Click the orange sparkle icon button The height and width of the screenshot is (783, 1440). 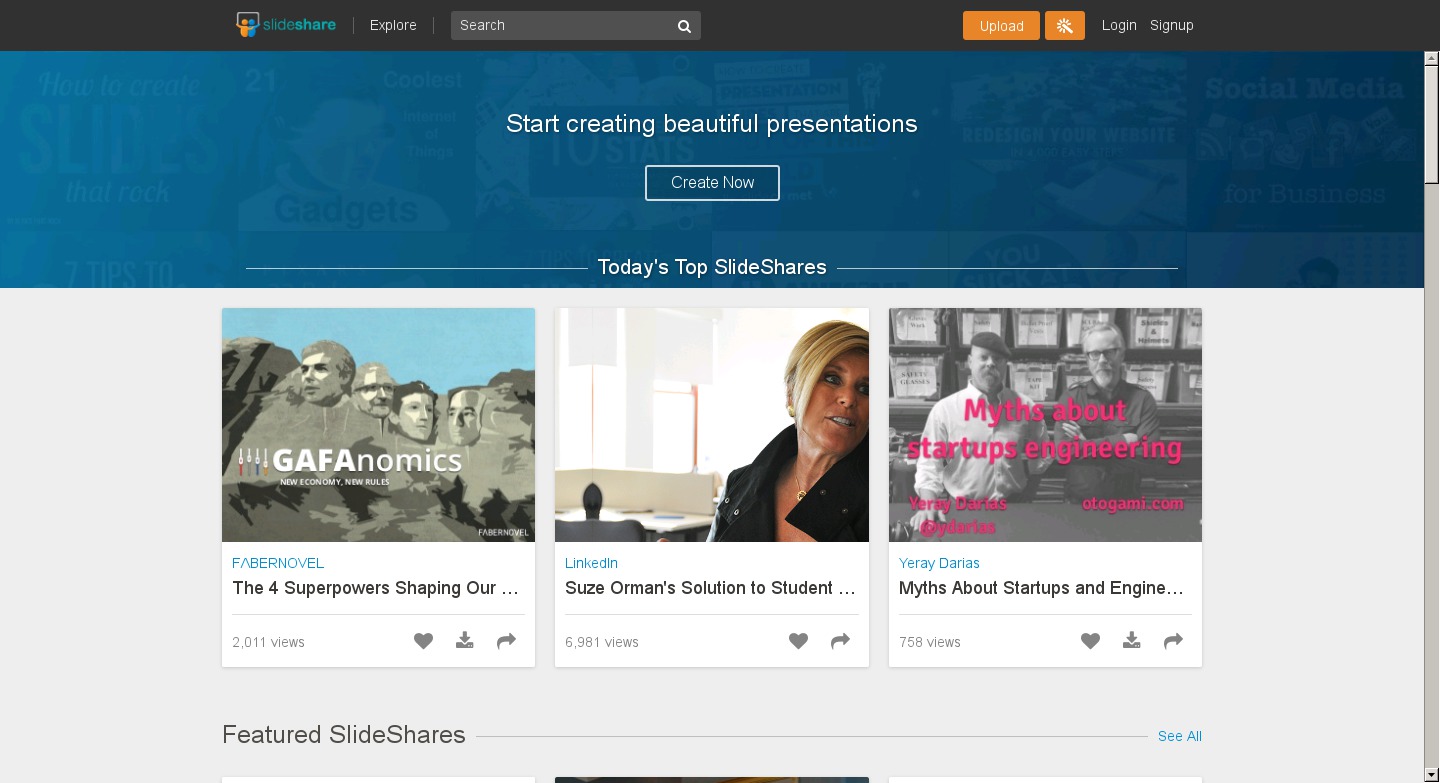coord(1064,26)
